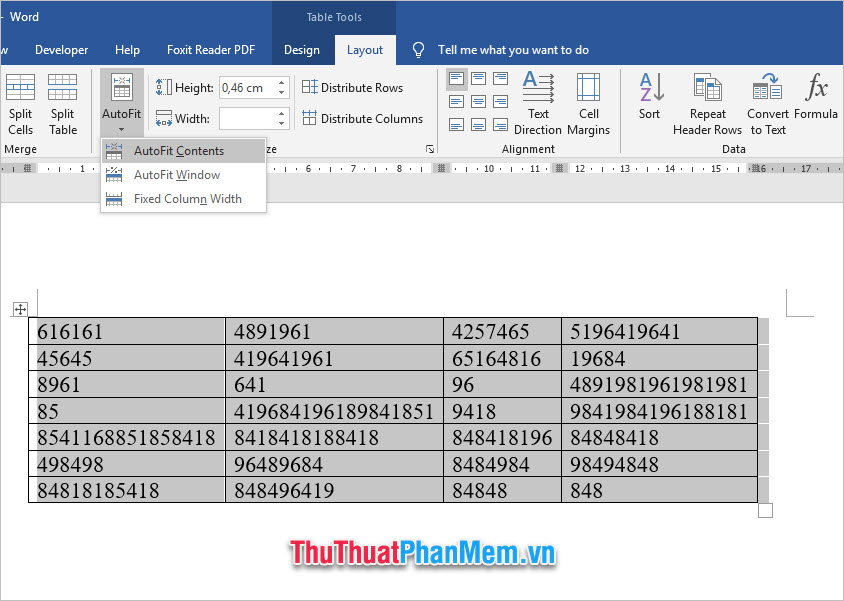Align text center right
The height and width of the screenshot is (601, 844).
[501, 102]
